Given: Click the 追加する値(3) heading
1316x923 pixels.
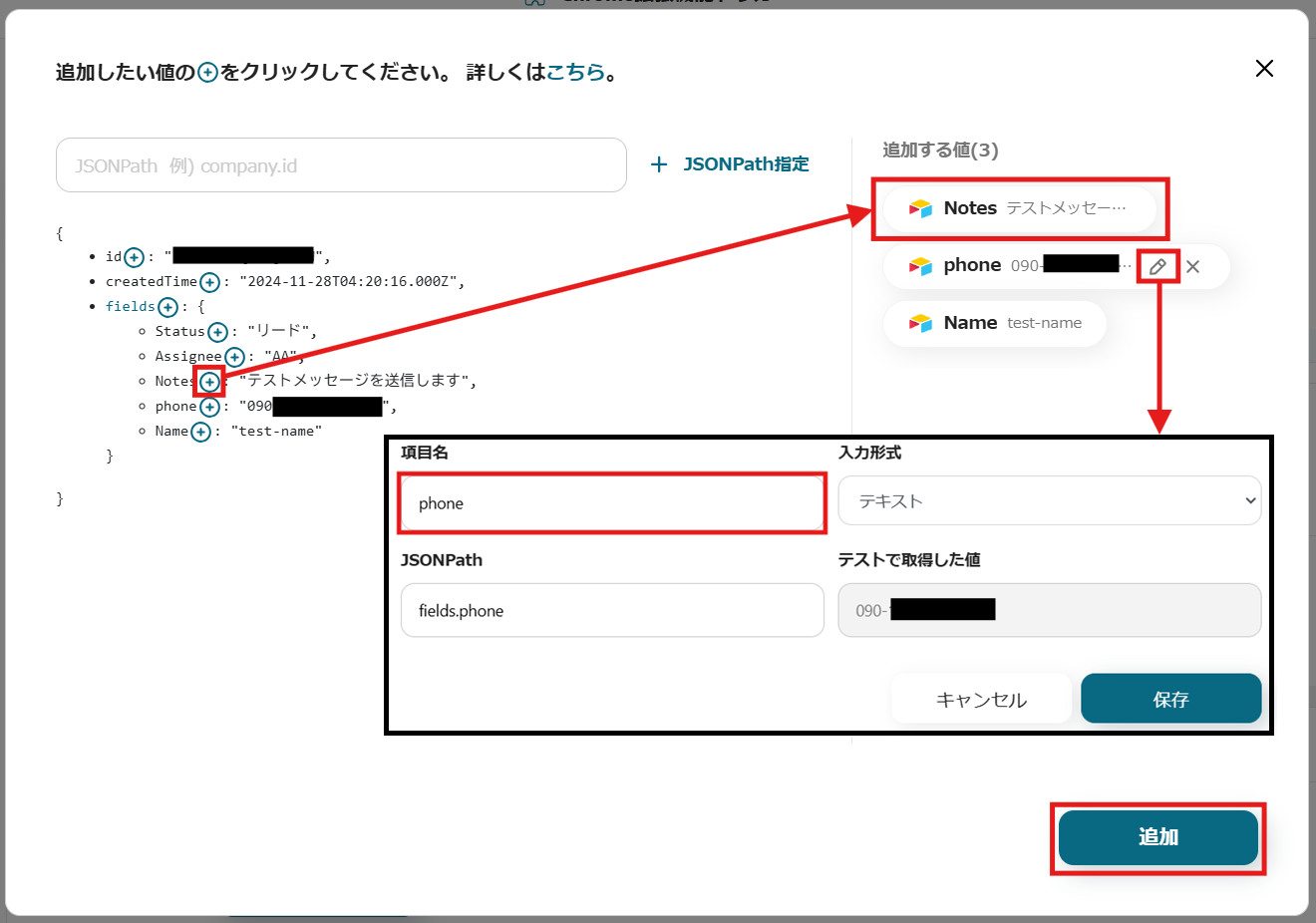Looking at the screenshot, I should tap(940, 150).
